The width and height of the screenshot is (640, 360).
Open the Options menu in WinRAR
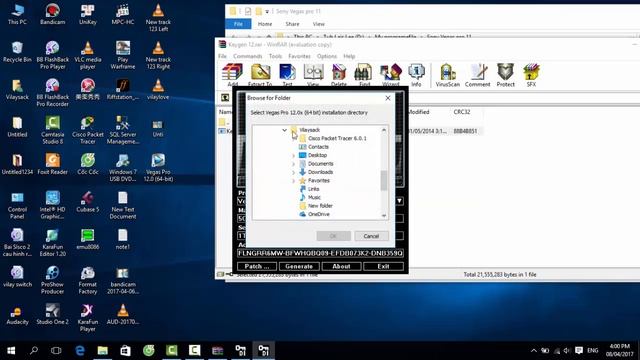(x=327, y=56)
